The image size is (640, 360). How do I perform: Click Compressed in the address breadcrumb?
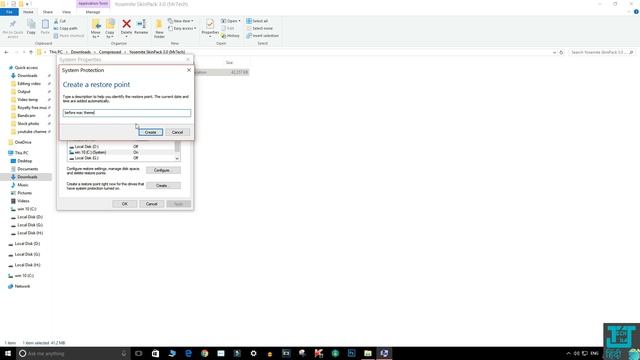point(110,52)
